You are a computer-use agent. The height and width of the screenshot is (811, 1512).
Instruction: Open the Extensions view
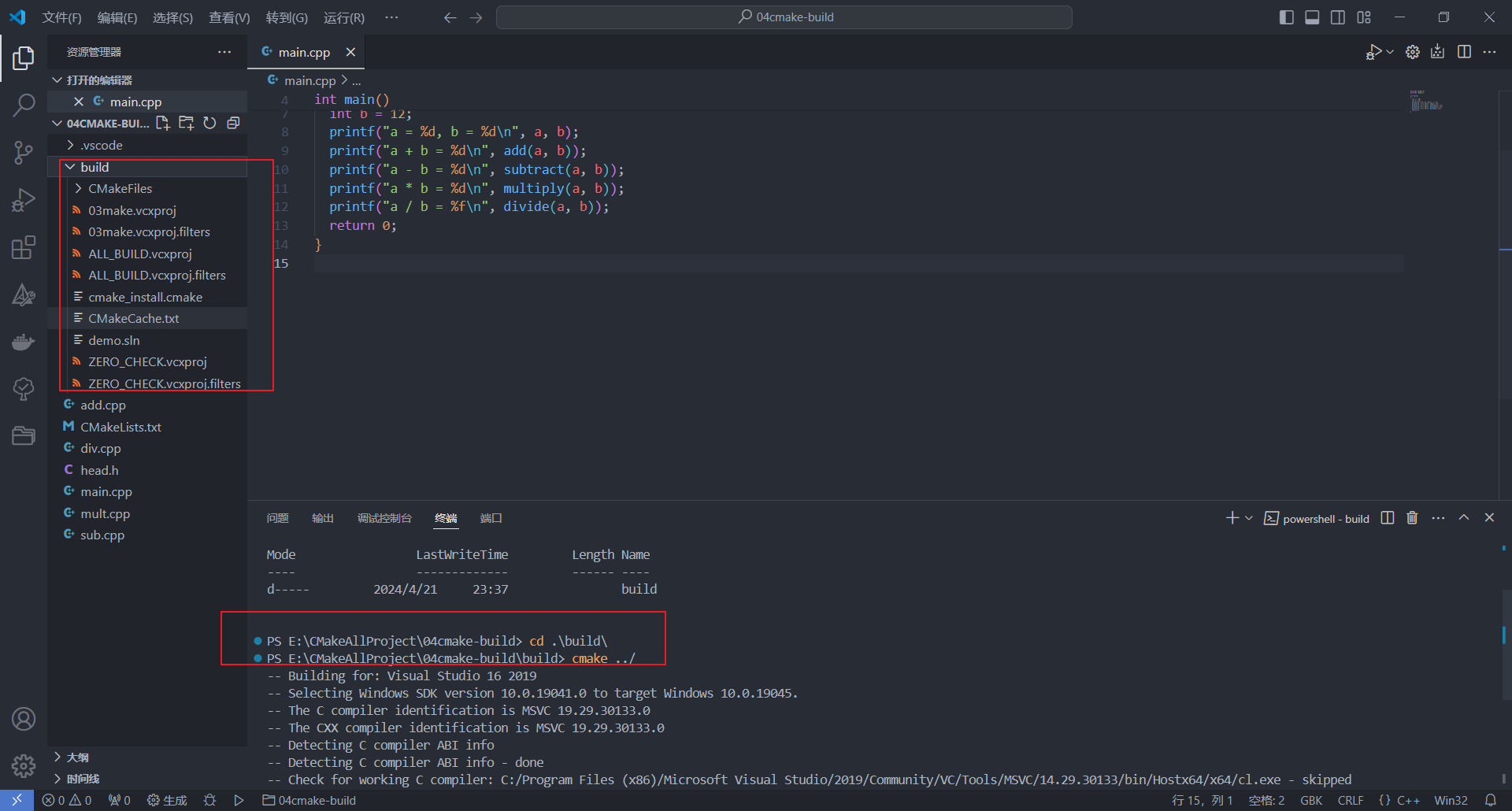coord(24,248)
